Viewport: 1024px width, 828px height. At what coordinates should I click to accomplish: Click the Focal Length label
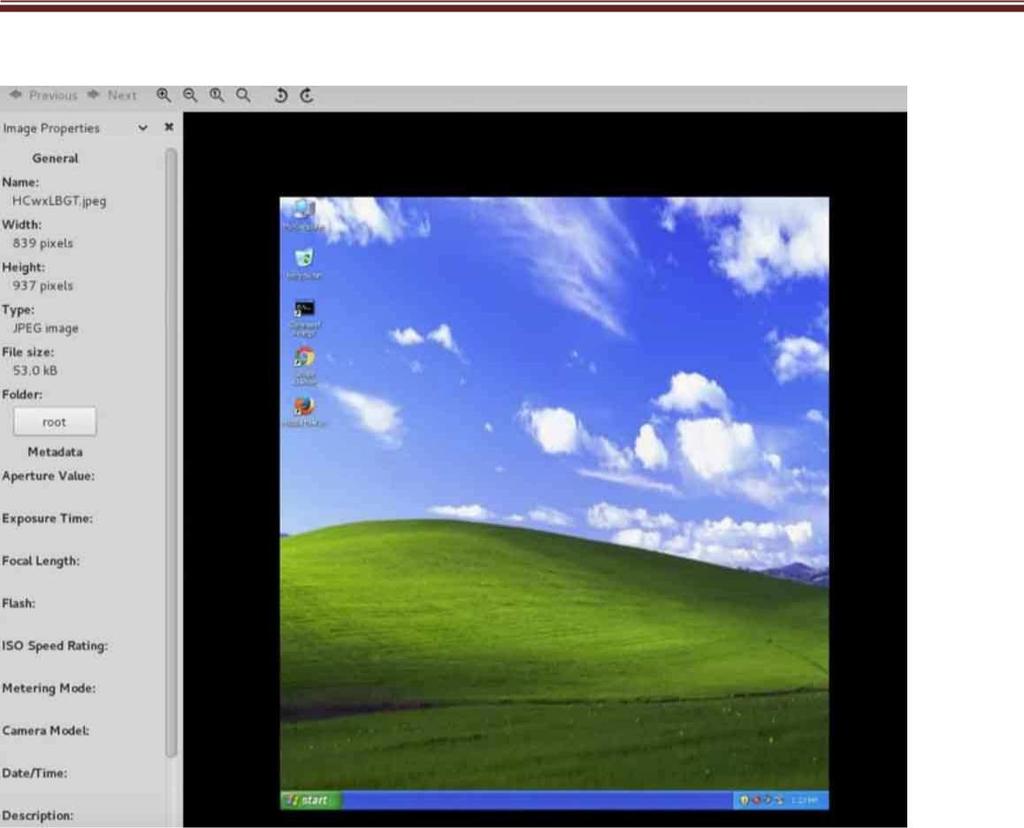[40, 561]
